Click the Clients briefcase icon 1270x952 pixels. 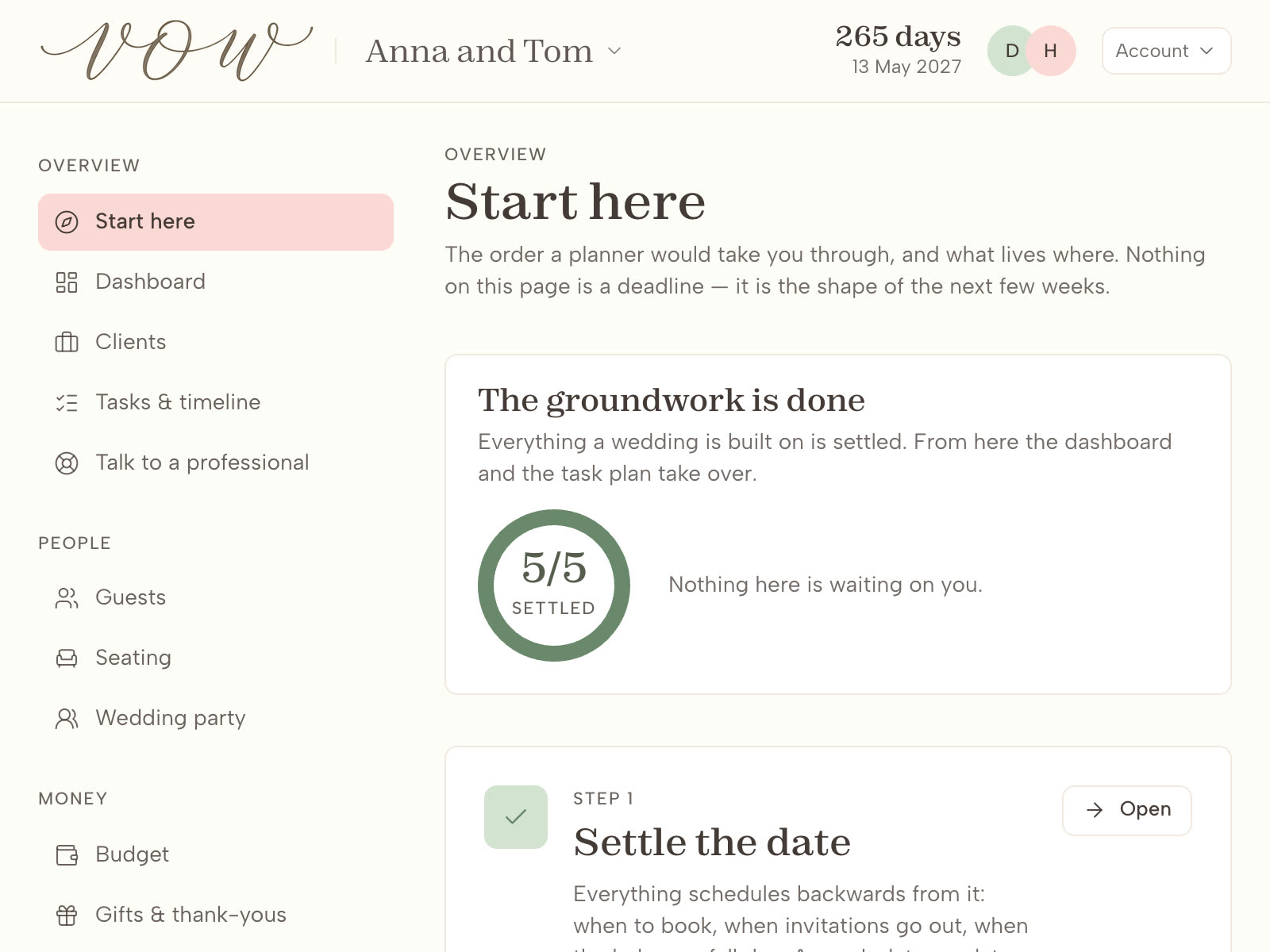click(x=67, y=343)
